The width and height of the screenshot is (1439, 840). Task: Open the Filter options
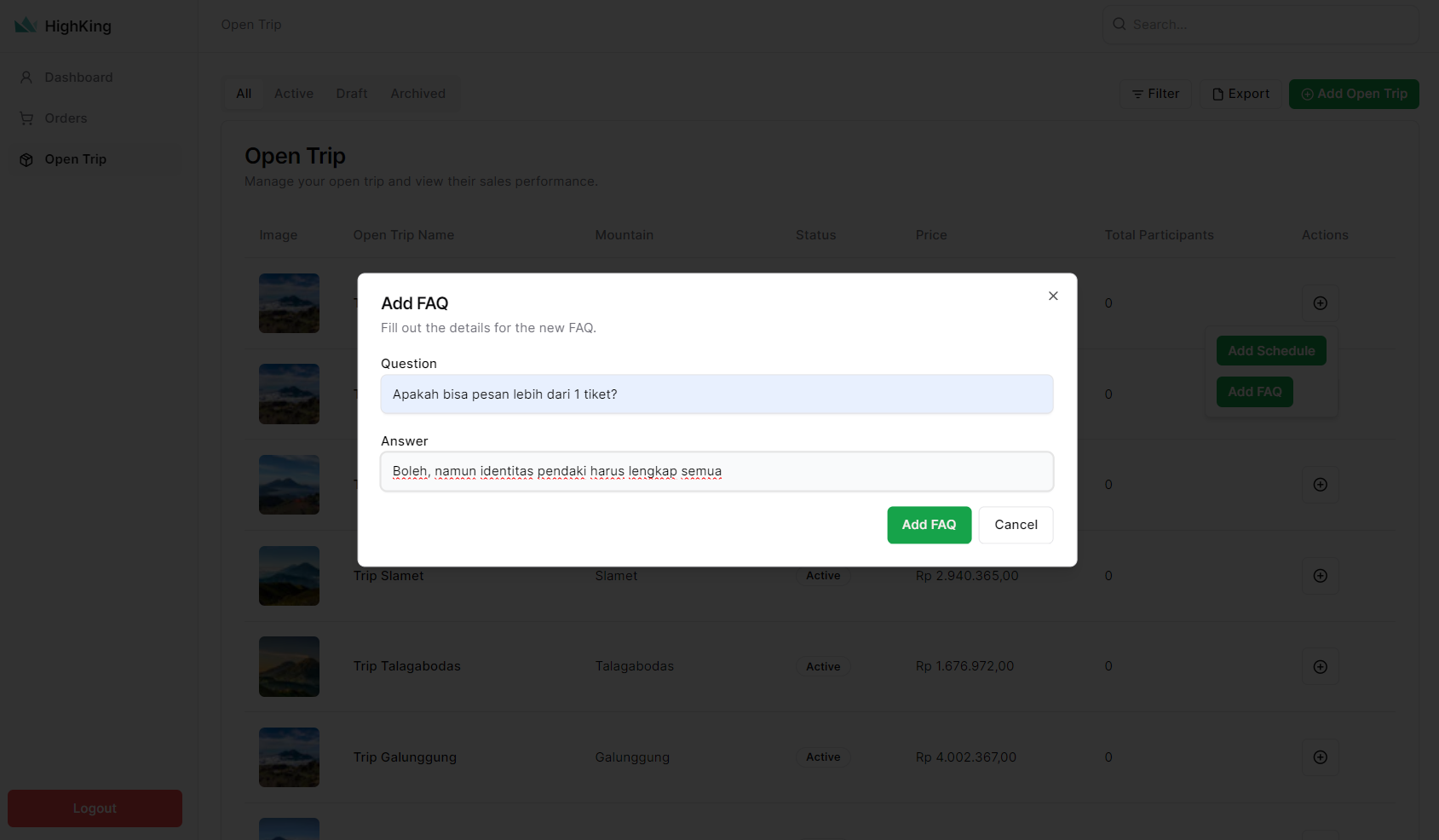coord(1155,94)
